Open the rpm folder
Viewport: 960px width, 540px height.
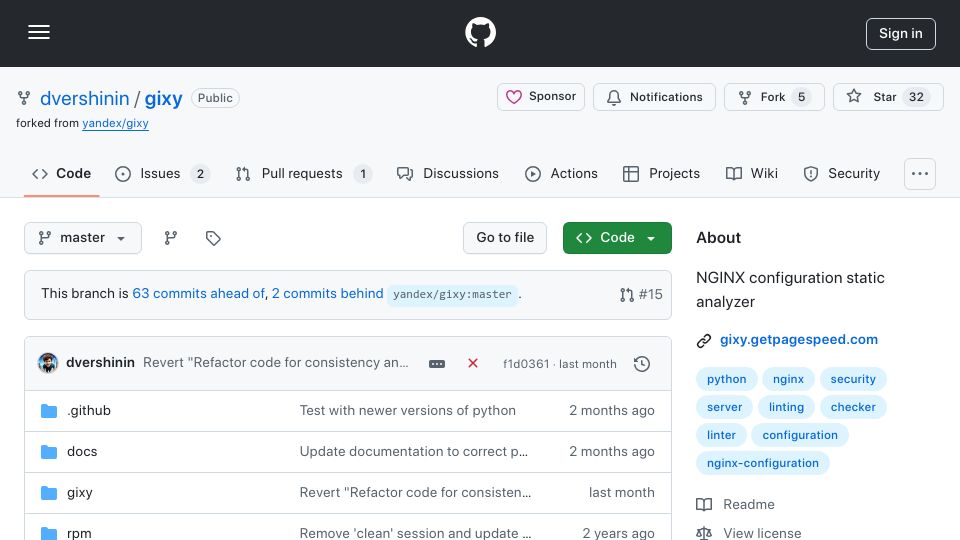tap(79, 533)
